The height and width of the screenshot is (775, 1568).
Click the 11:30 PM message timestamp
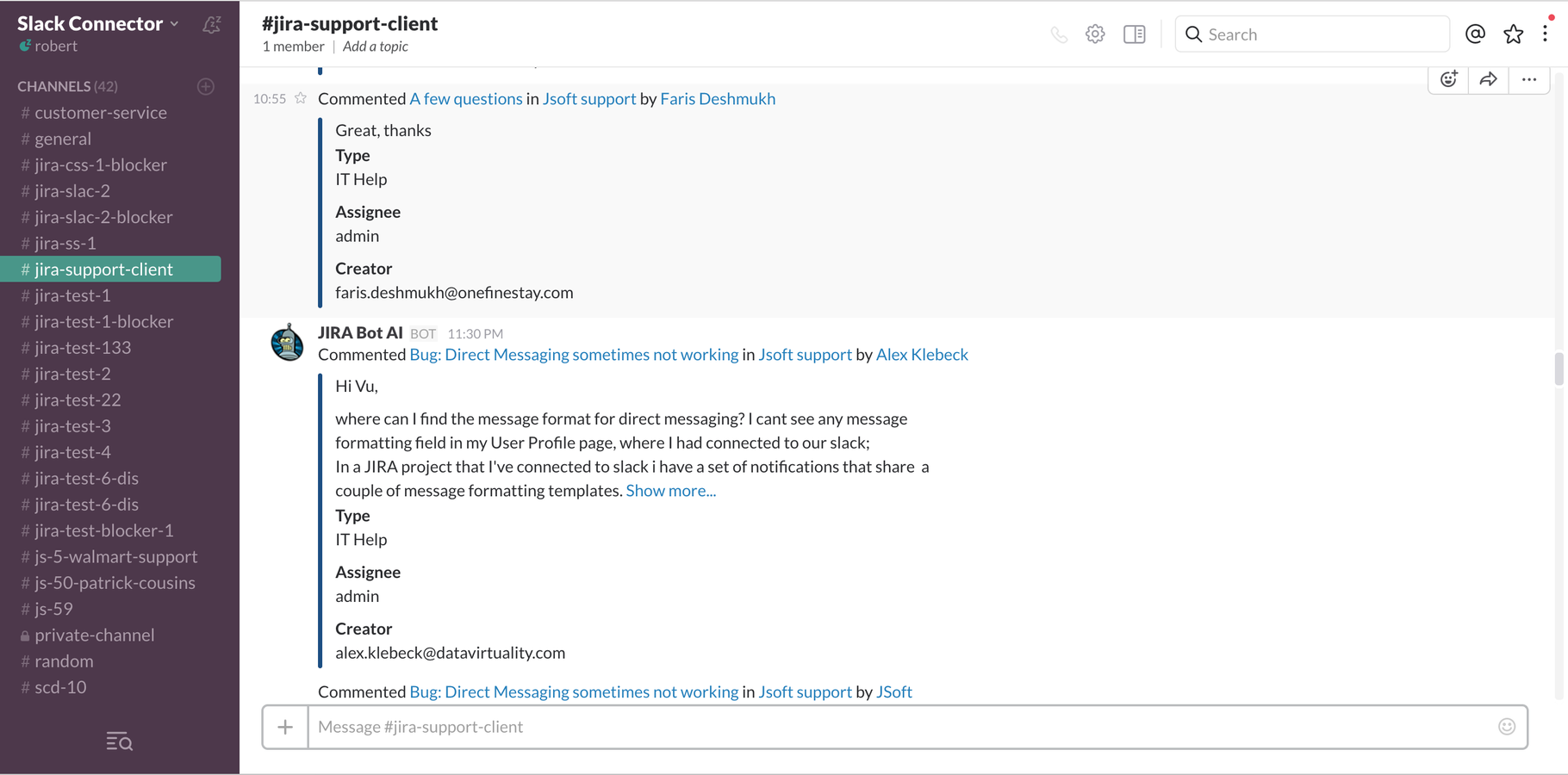point(476,334)
